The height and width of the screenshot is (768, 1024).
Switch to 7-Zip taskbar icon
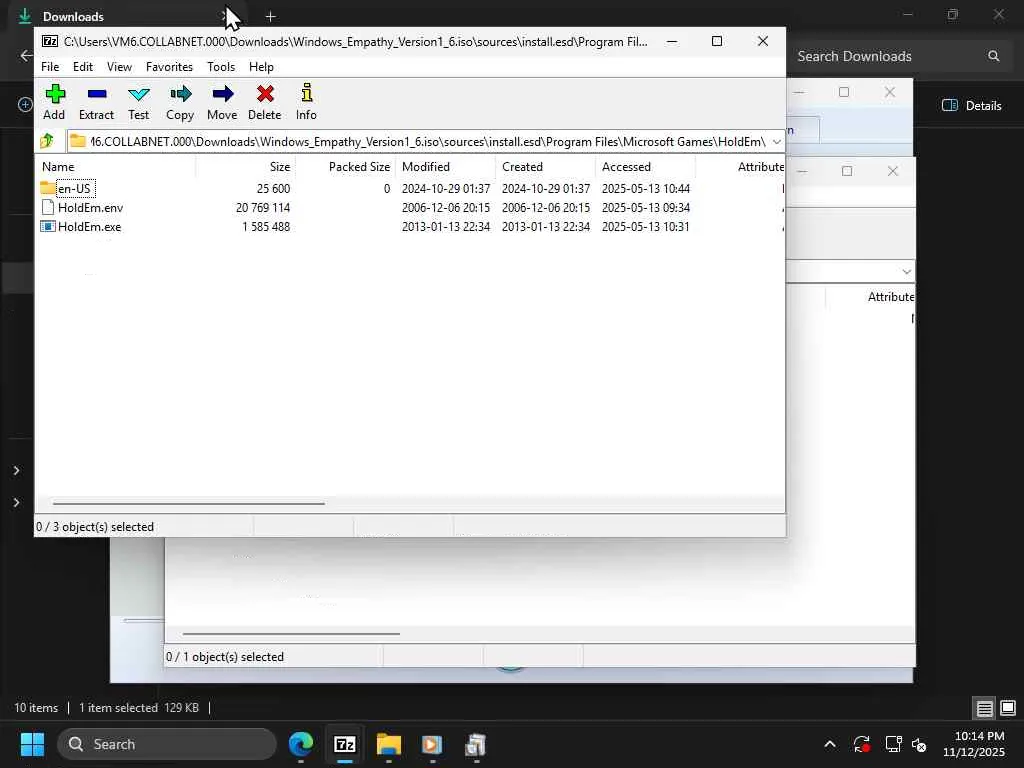click(345, 744)
